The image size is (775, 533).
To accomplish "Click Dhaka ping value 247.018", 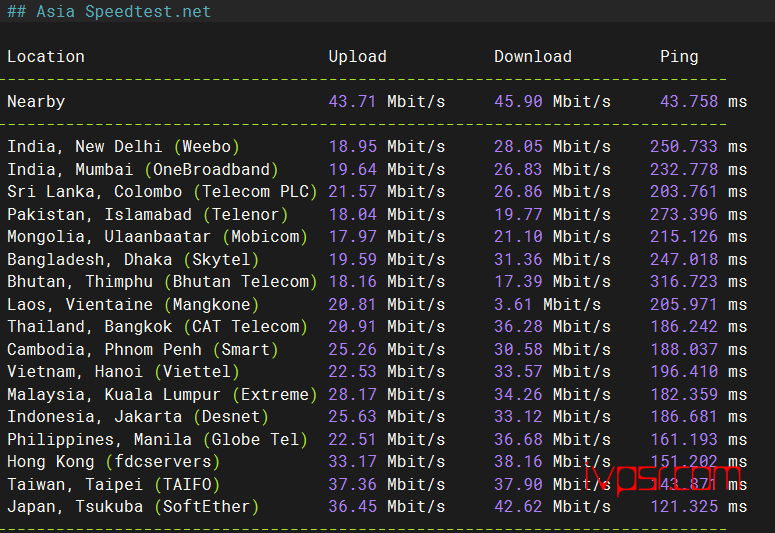I will (x=684, y=260).
